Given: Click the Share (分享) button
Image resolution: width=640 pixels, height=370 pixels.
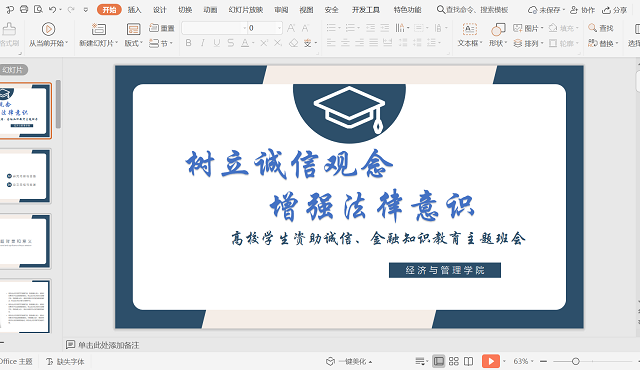Looking at the screenshot, I should [x=615, y=9].
